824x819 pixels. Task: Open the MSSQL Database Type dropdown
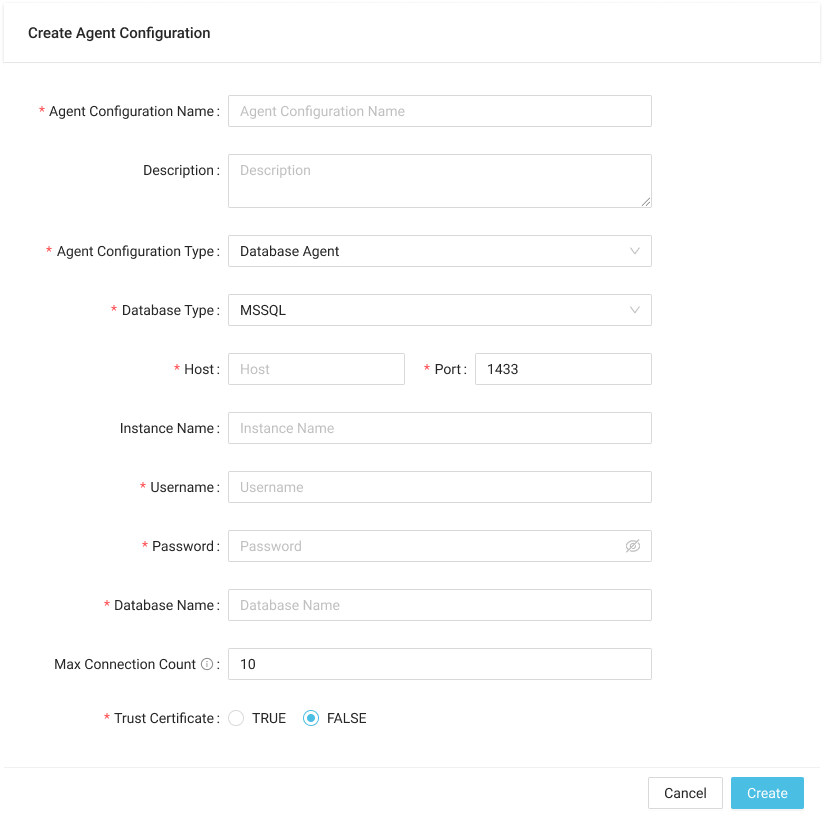click(430, 310)
